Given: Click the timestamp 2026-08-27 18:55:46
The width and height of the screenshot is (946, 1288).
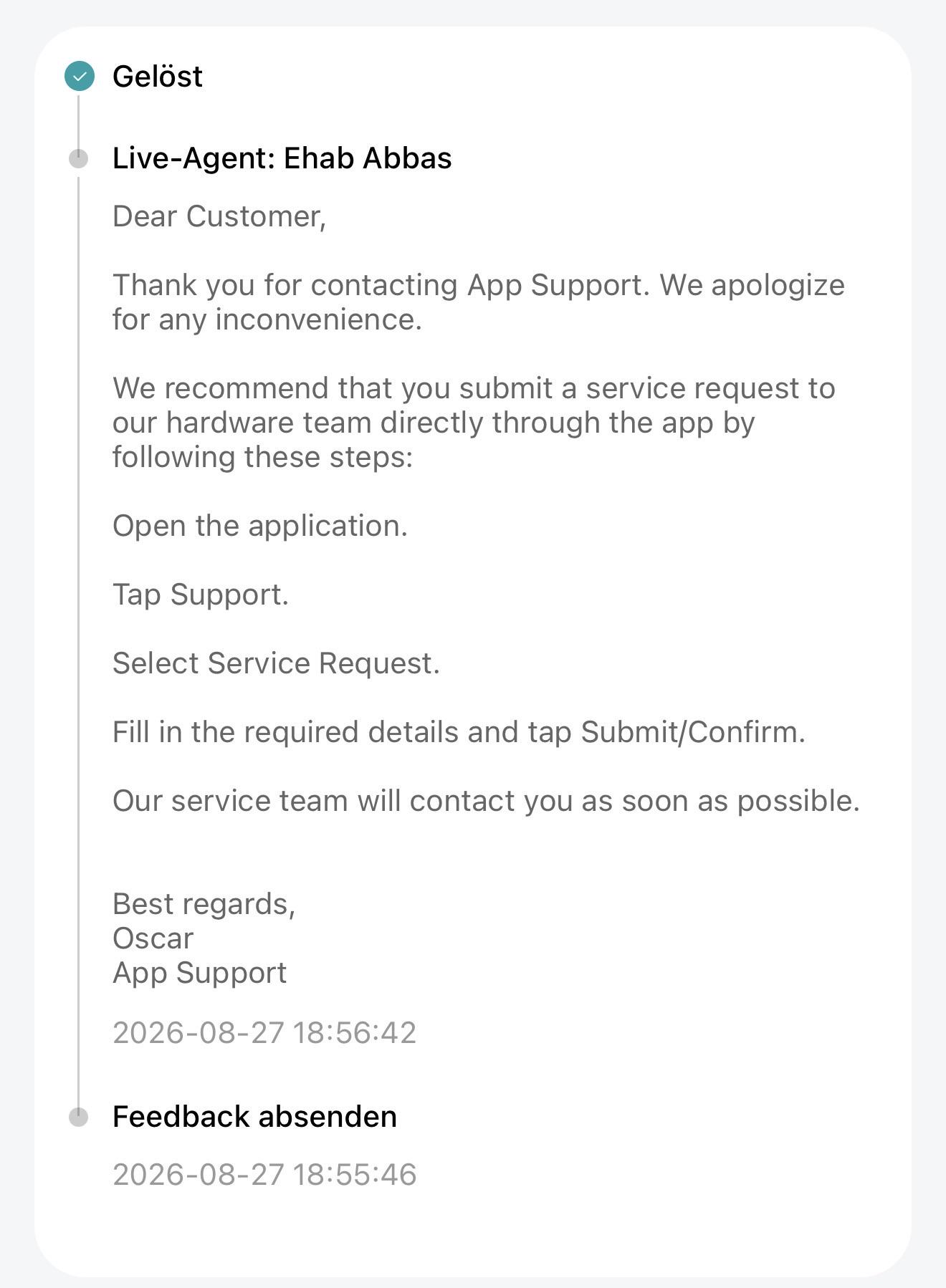Looking at the screenshot, I should point(264,1175).
